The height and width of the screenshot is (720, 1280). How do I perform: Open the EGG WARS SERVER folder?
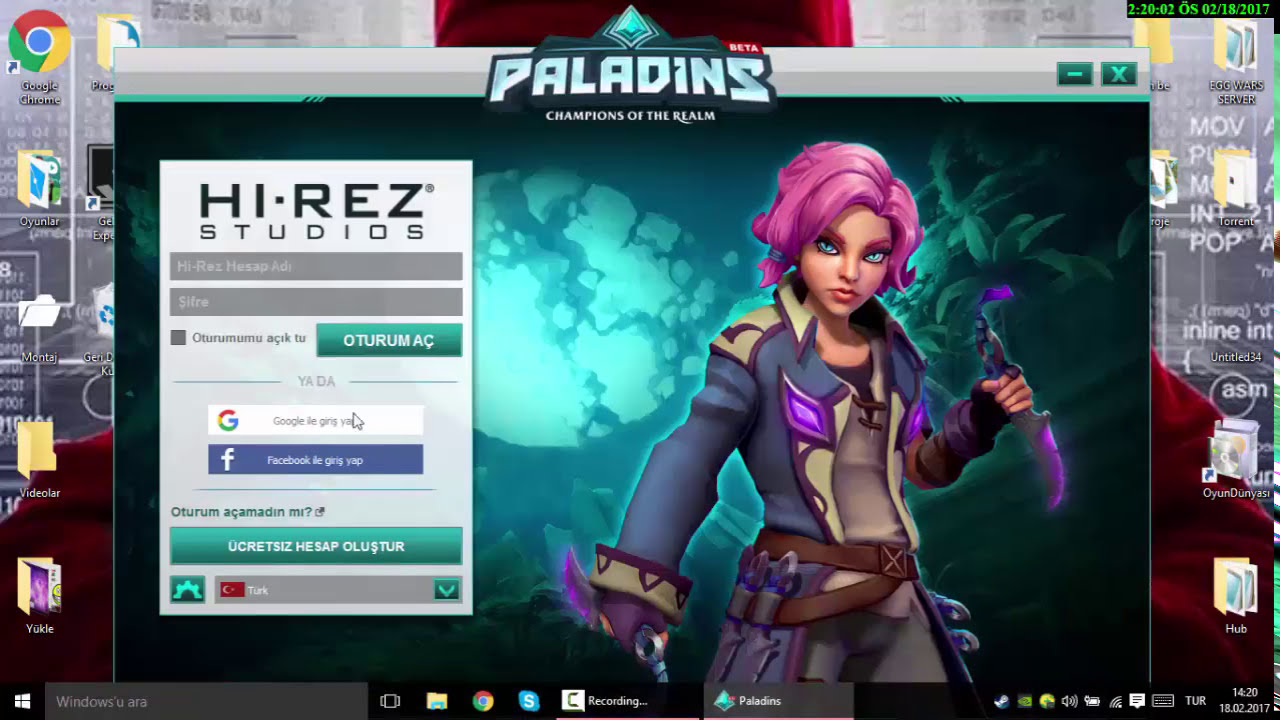[x=1236, y=60]
